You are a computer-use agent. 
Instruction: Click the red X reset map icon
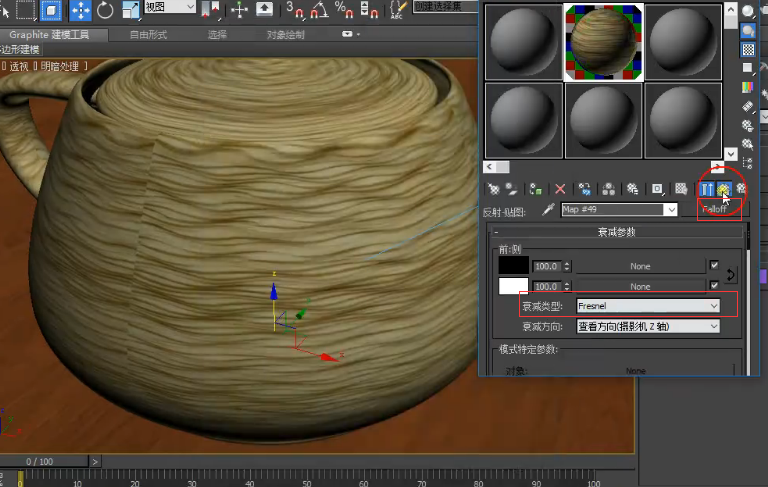pos(560,188)
